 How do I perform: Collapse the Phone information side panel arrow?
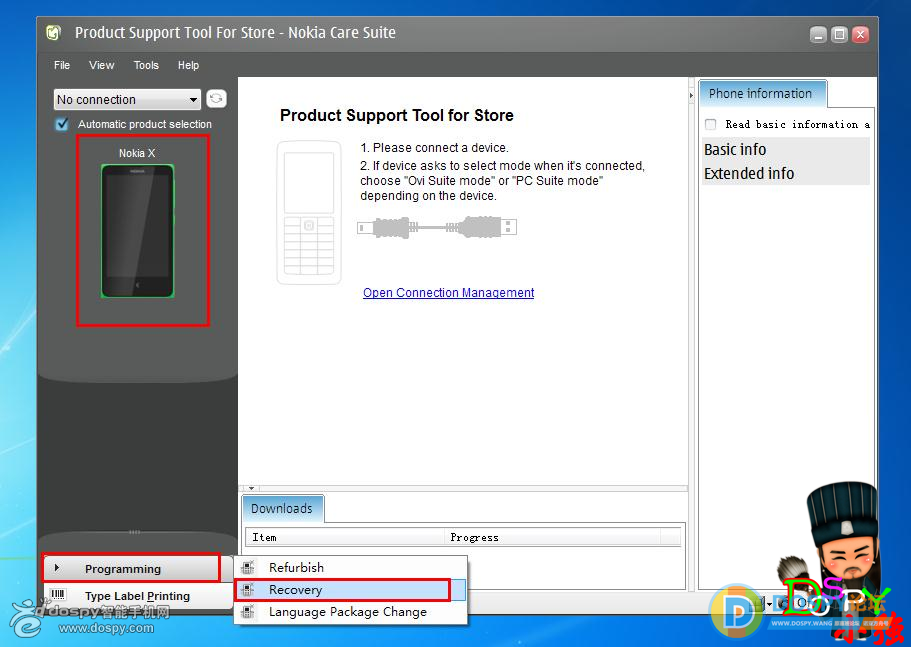tap(691, 95)
